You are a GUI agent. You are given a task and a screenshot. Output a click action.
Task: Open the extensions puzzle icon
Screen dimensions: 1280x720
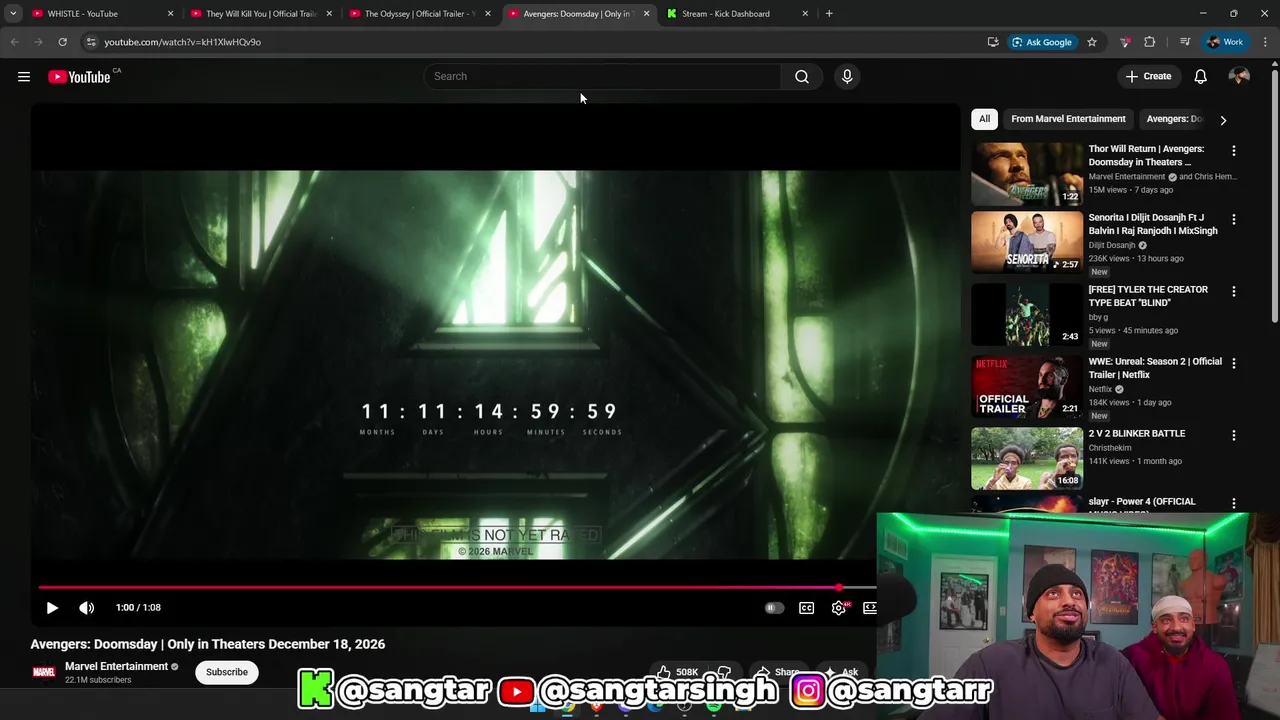click(x=1150, y=42)
